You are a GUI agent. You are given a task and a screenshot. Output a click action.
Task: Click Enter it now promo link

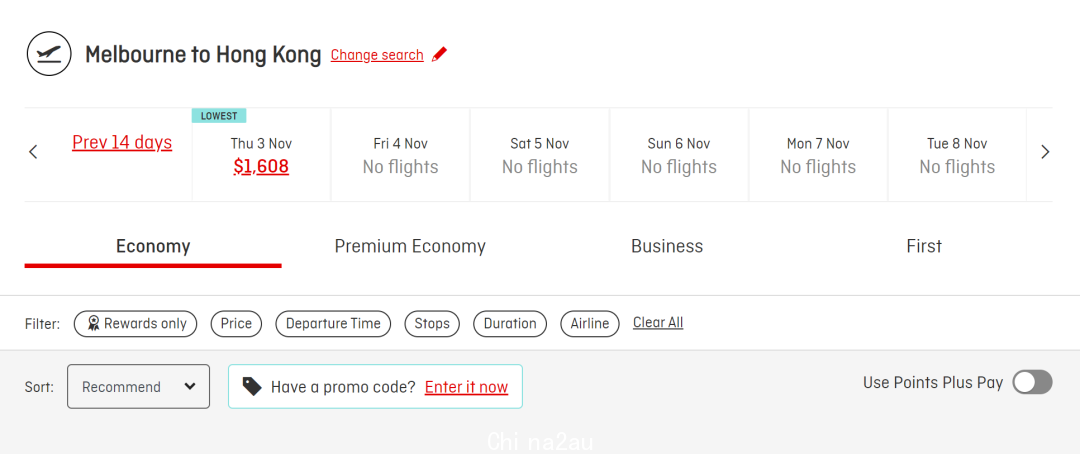[466, 387]
